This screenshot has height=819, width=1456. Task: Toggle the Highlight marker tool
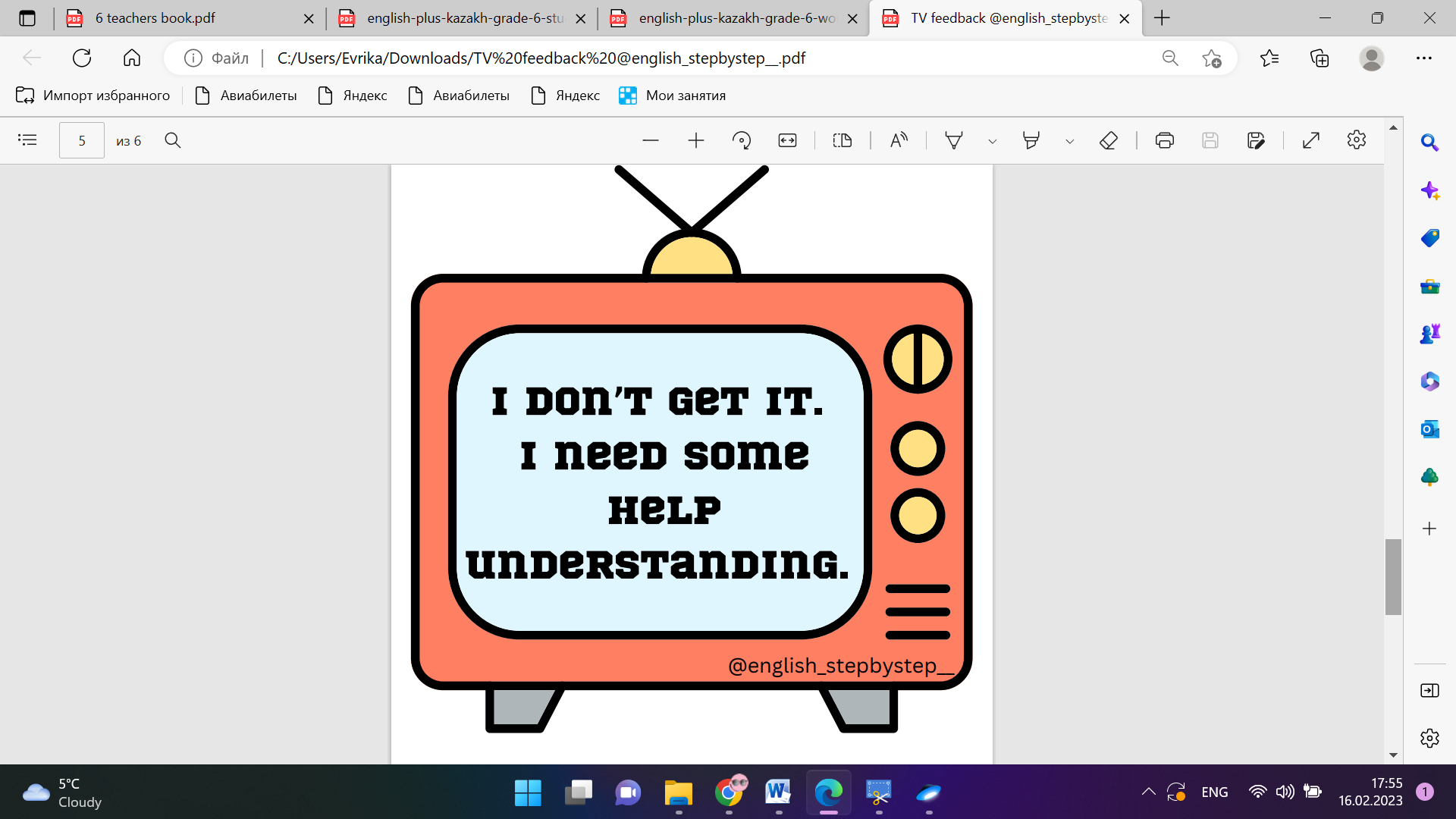click(1031, 140)
